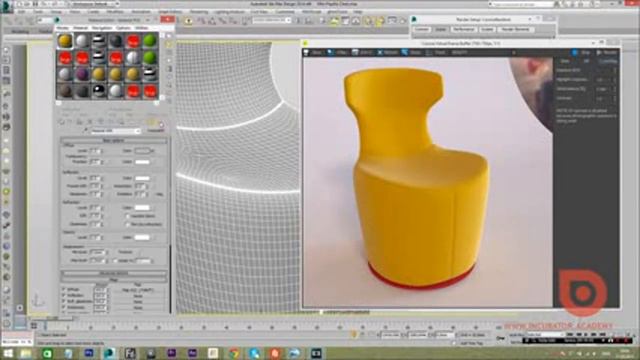Open Skype from taskbar

pos(254,353)
